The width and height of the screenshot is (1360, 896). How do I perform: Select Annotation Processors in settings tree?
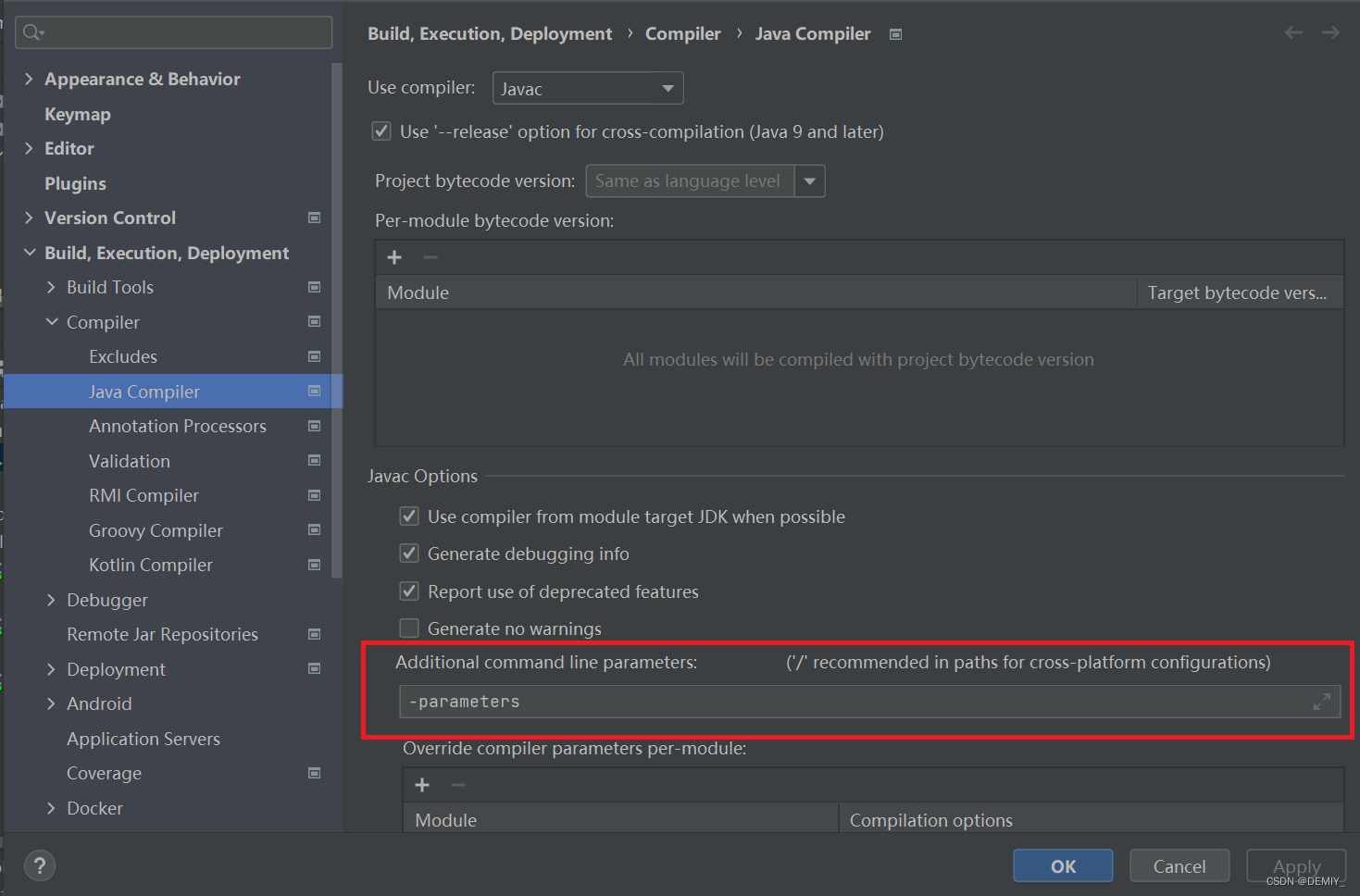[x=178, y=426]
